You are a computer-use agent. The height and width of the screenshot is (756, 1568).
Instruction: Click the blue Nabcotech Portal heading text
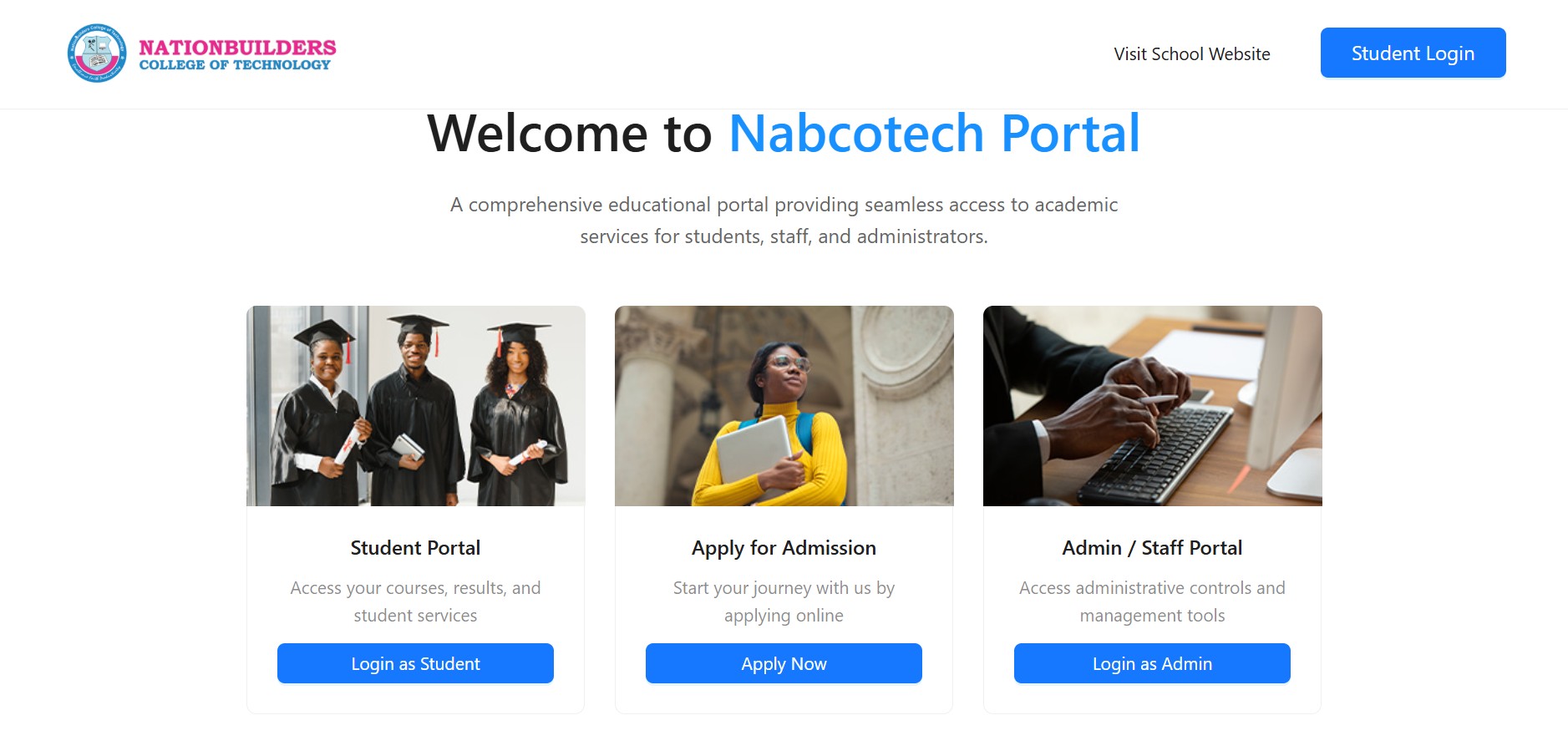pos(934,134)
